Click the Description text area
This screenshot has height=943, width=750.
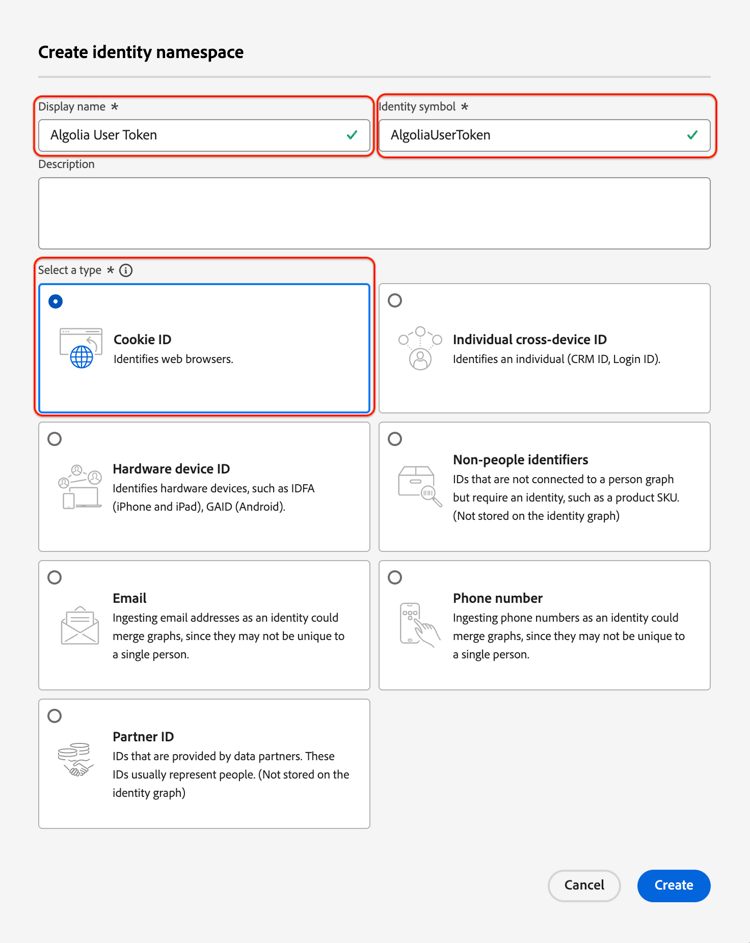pyautogui.click(x=374, y=213)
